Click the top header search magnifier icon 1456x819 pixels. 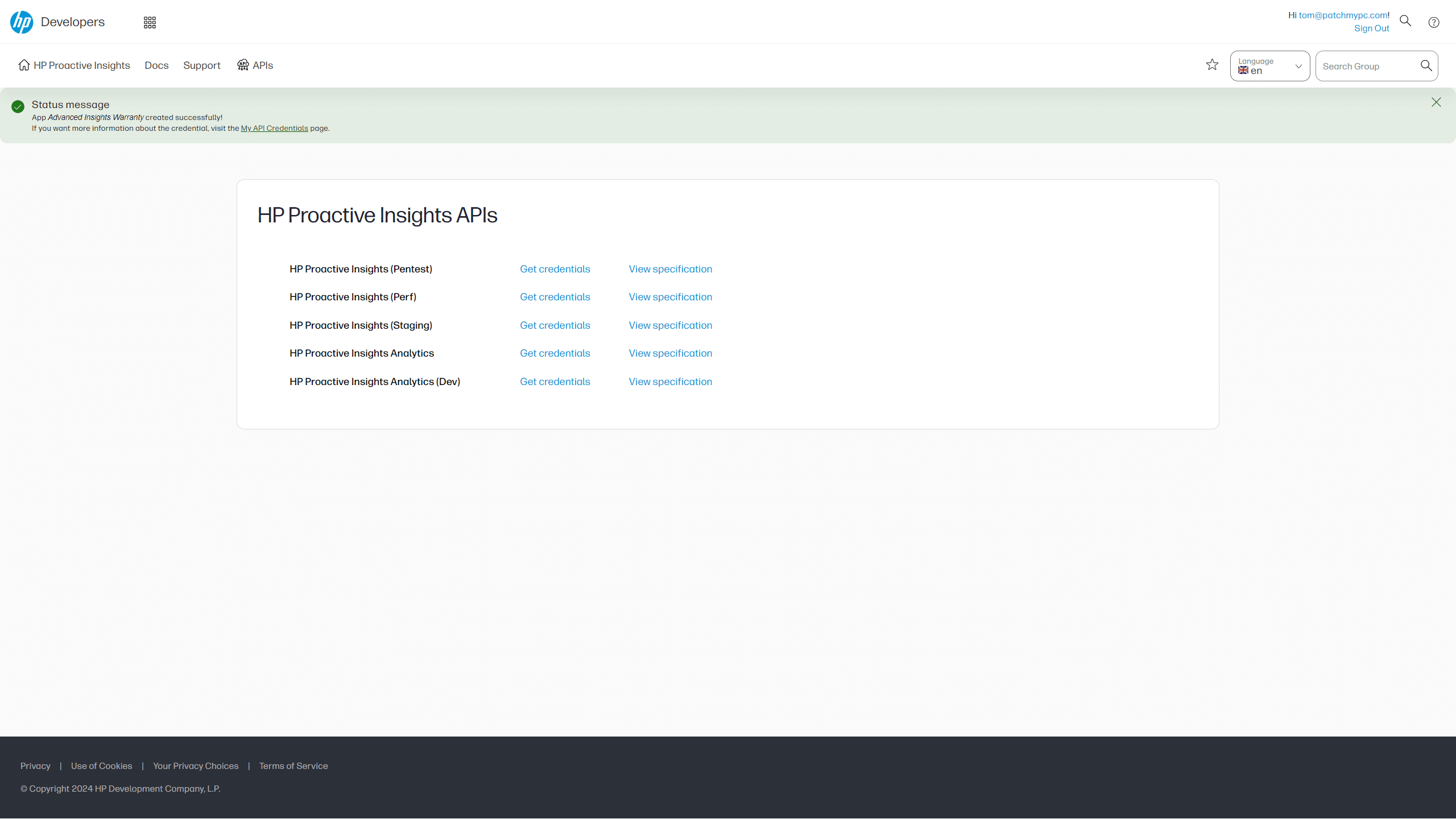coord(1405,21)
